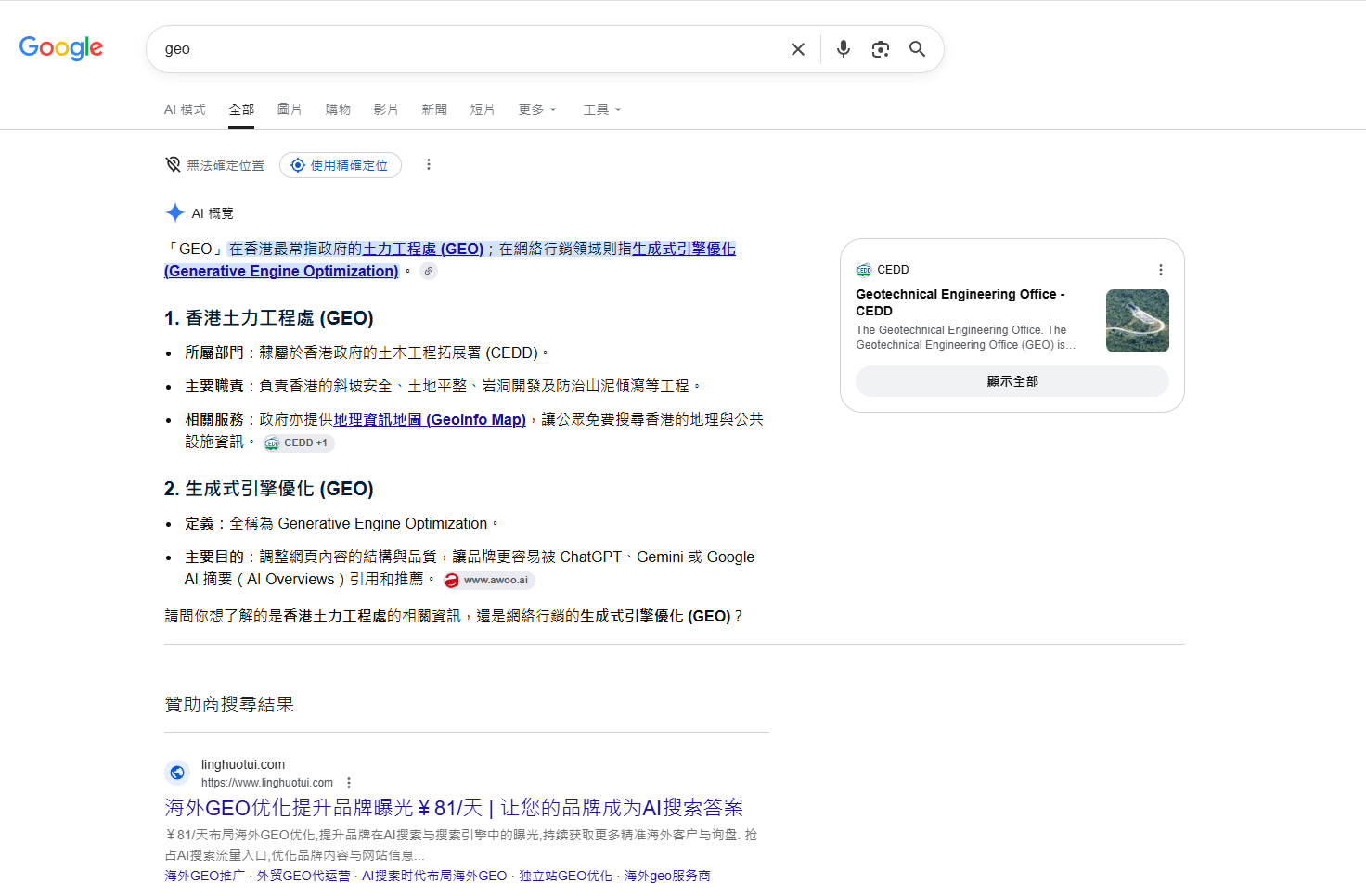This screenshot has height=896, width=1366.
Task: Select the 全部 results tab
Action: pyautogui.click(x=241, y=109)
